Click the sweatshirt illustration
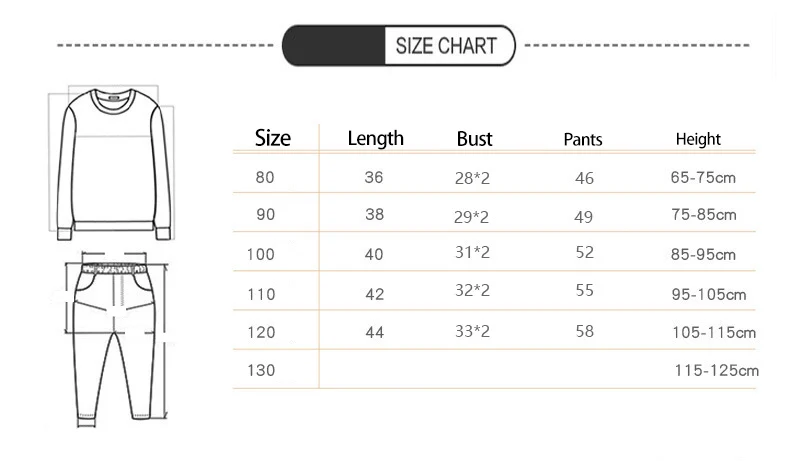The width and height of the screenshot is (800, 461). pos(112,163)
